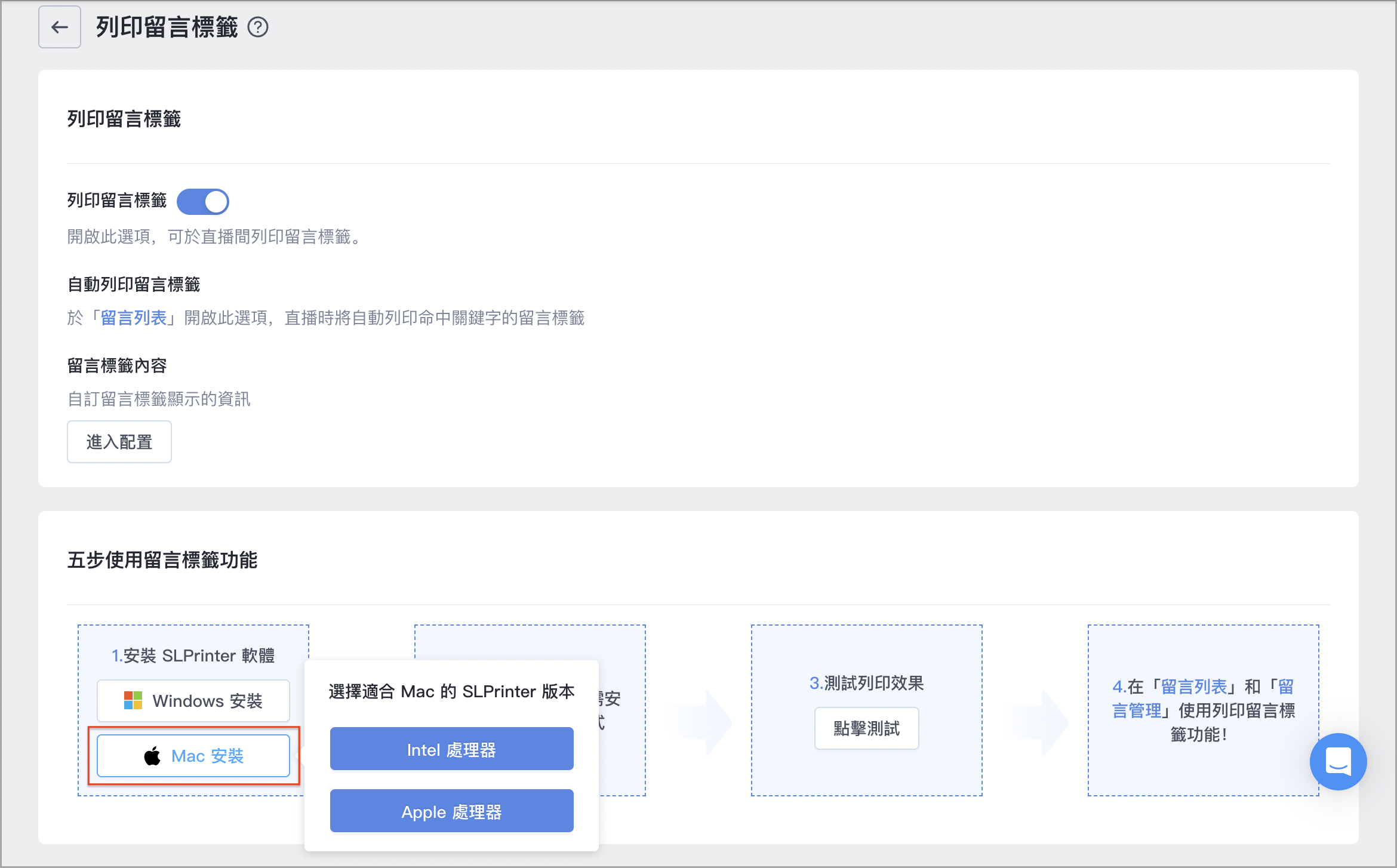1397x868 pixels.
Task: Select Apple 處理器 version
Action: click(x=451, y=811)
